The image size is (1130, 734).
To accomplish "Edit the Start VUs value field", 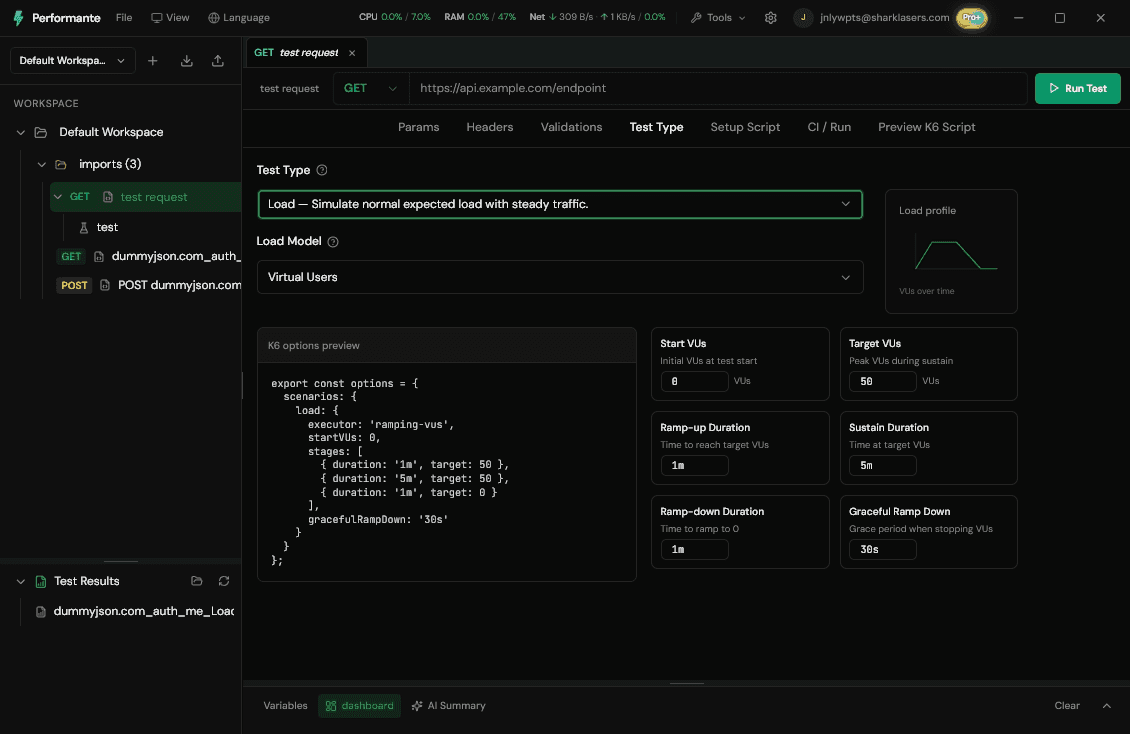I will (x=694, y=381).
